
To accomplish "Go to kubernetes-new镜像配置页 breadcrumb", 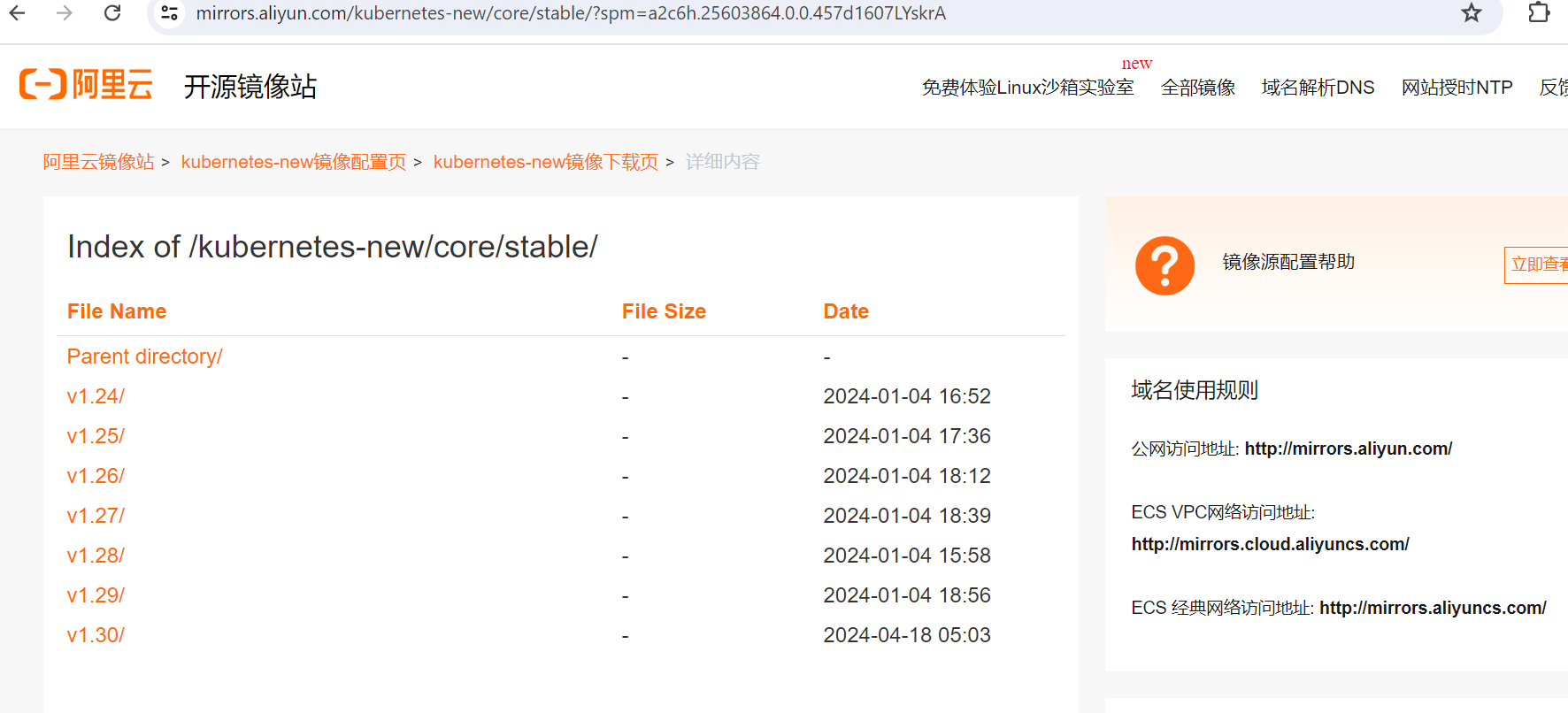I will point(294,162).
